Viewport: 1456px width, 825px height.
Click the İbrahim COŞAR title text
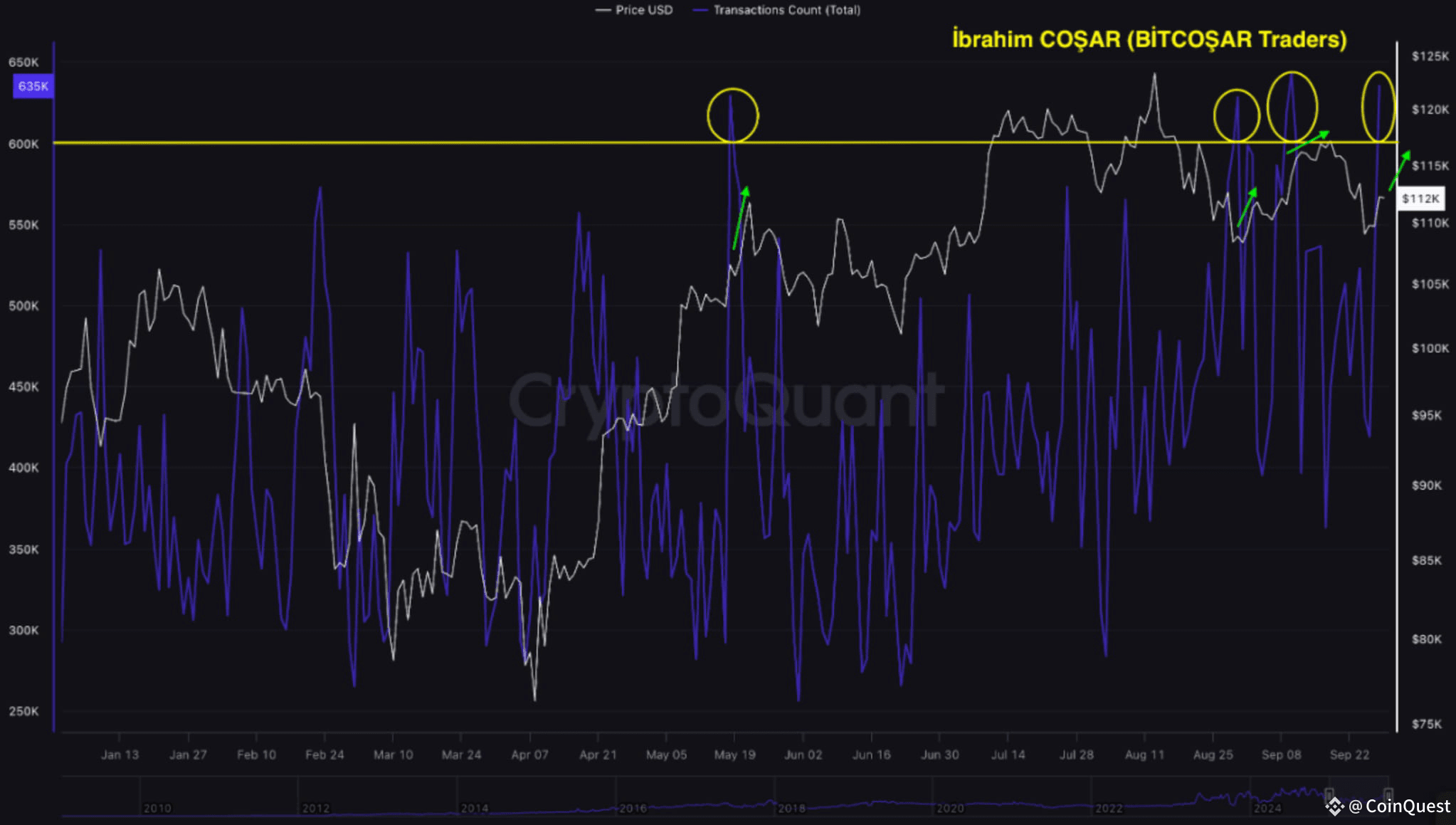point(1149,39)
